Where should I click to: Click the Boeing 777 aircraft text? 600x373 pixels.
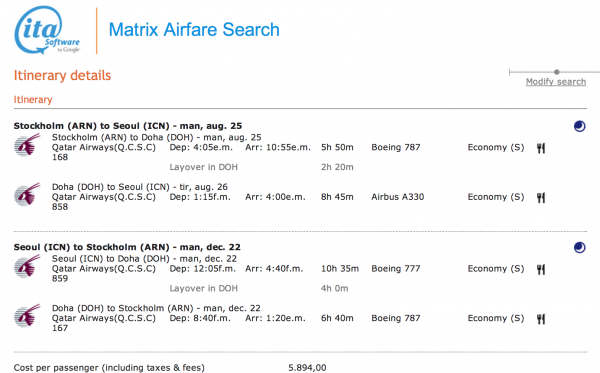(396, 269)
